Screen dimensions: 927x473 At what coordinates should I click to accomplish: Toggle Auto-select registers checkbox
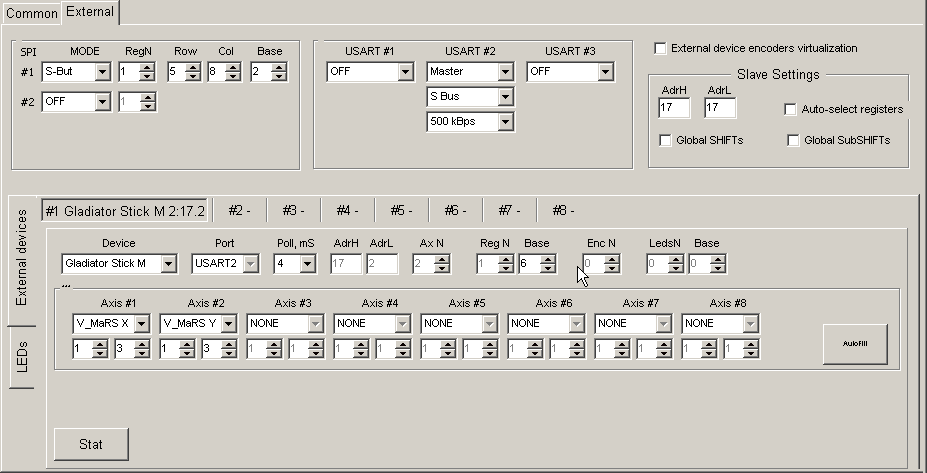tap(790, 110)
